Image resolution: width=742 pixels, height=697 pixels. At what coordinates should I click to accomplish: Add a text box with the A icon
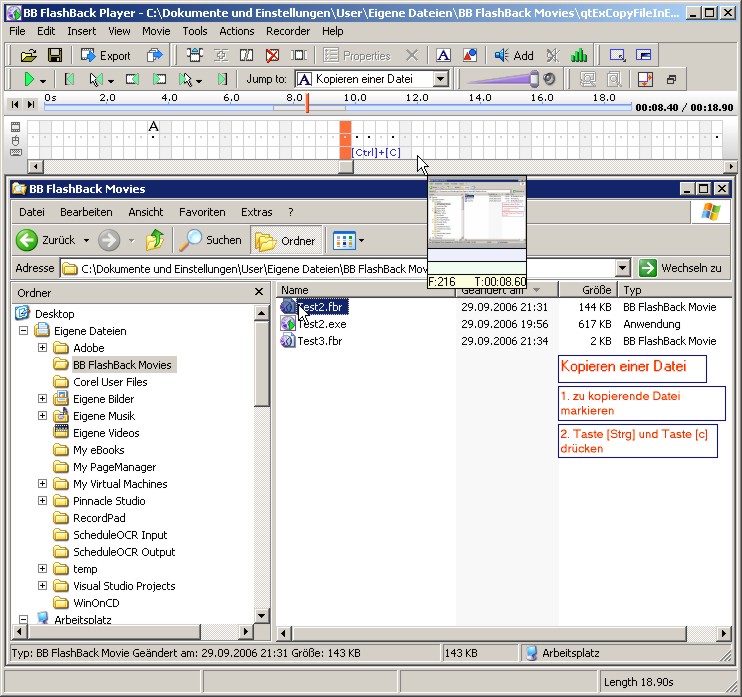pos(443,55)
